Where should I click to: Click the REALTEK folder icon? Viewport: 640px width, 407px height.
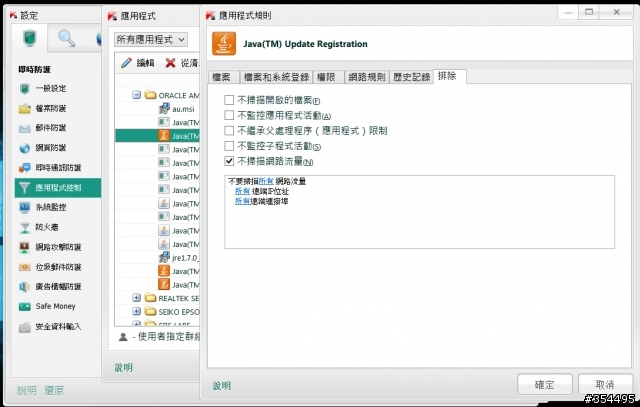151,298
